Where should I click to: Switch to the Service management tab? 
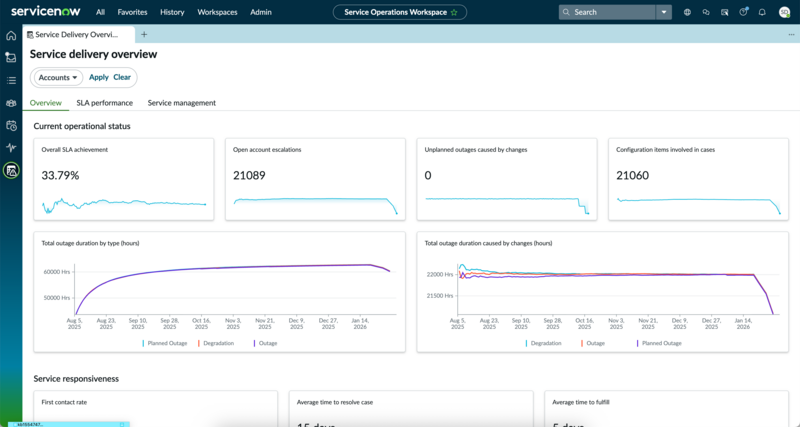pyautogui.click(x=182, y=103)
